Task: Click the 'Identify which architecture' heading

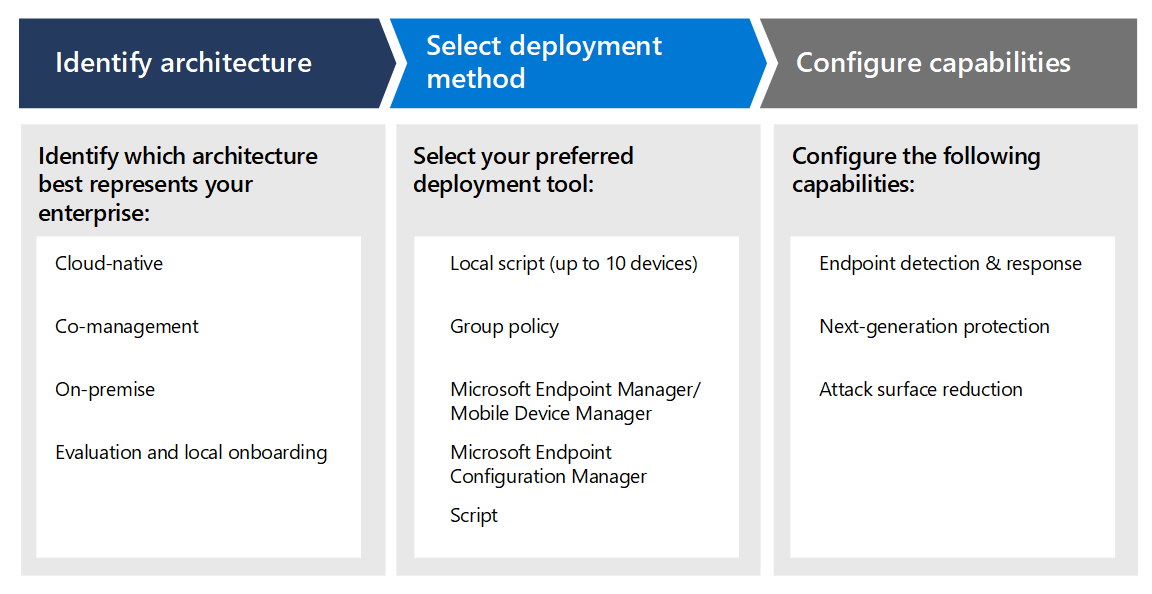Action: tap(178, 184)
